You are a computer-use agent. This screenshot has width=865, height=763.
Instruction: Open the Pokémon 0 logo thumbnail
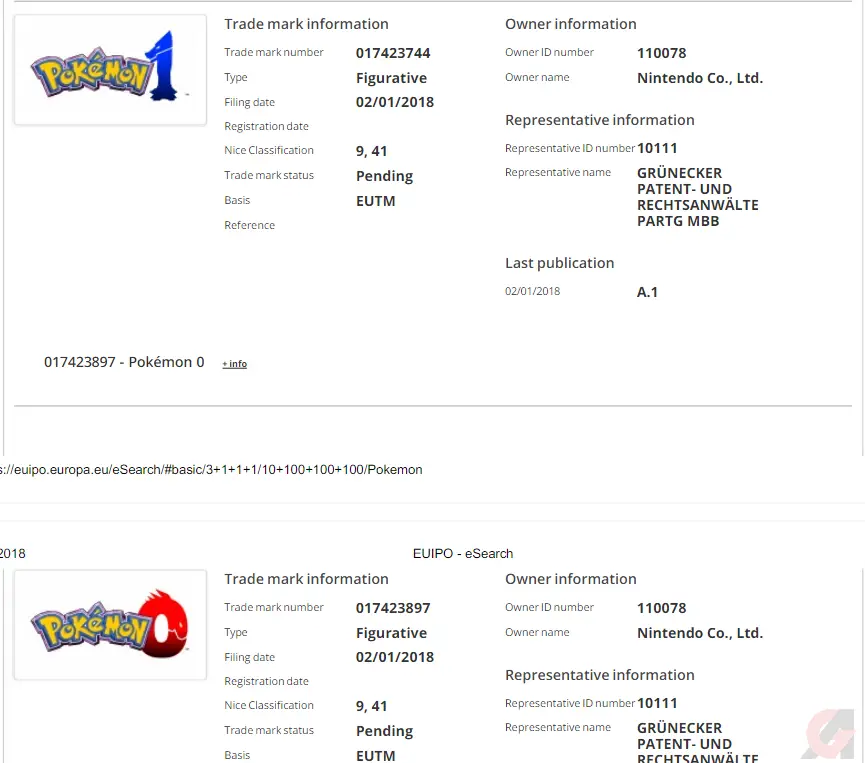[110, 625]
